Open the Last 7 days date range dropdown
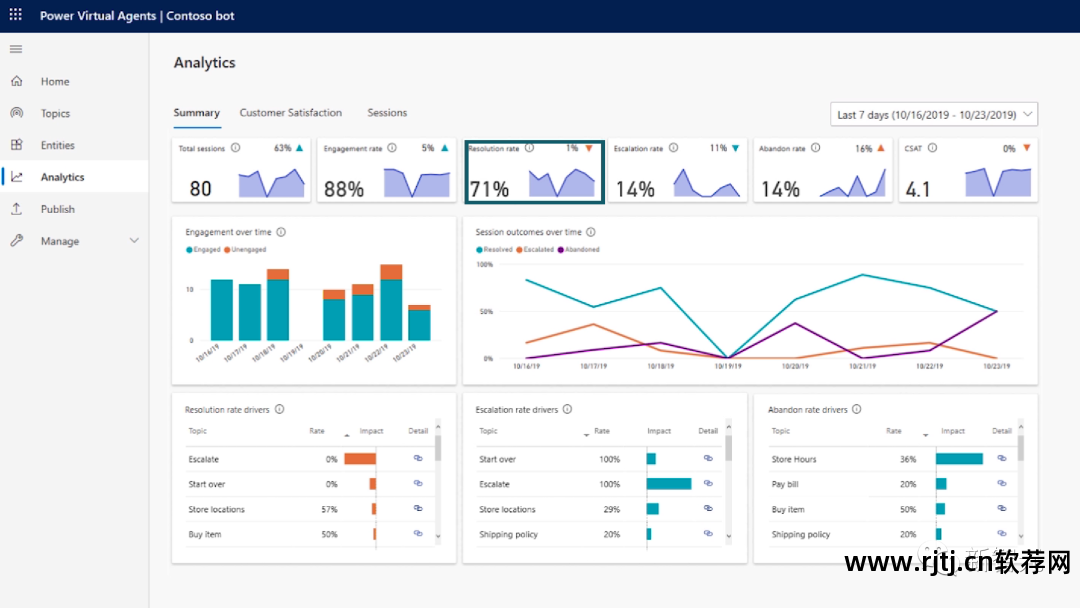Screen dimensions: 1080x608 coord(933,115)
